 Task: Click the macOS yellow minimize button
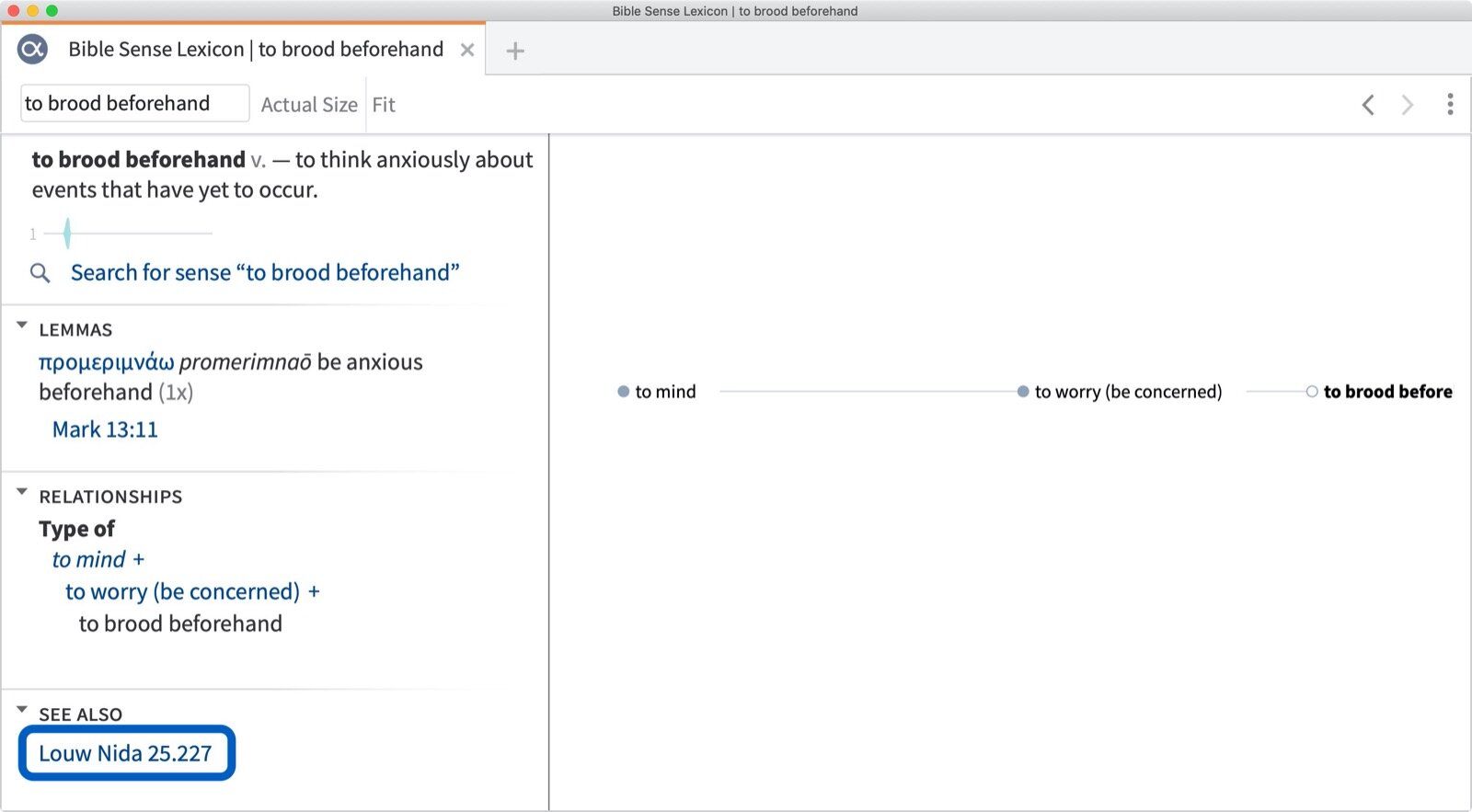pyautogui.click(x=32, y=11)
